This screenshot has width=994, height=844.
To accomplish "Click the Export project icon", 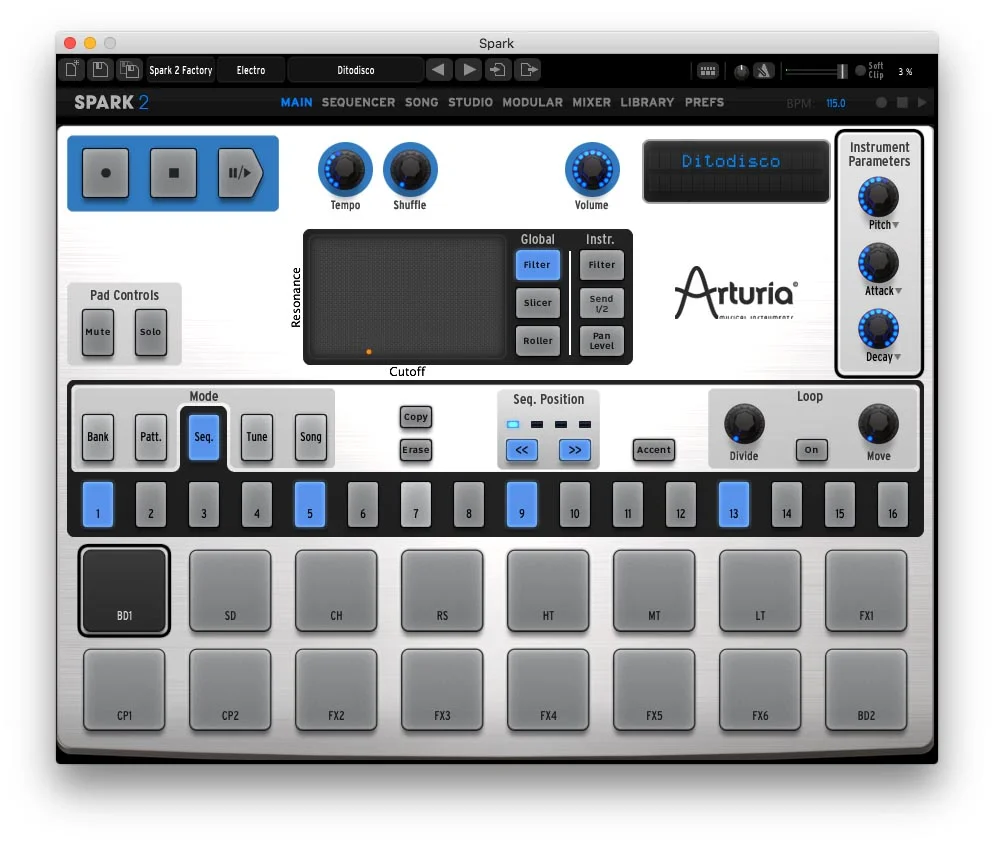I will (528, 69).
